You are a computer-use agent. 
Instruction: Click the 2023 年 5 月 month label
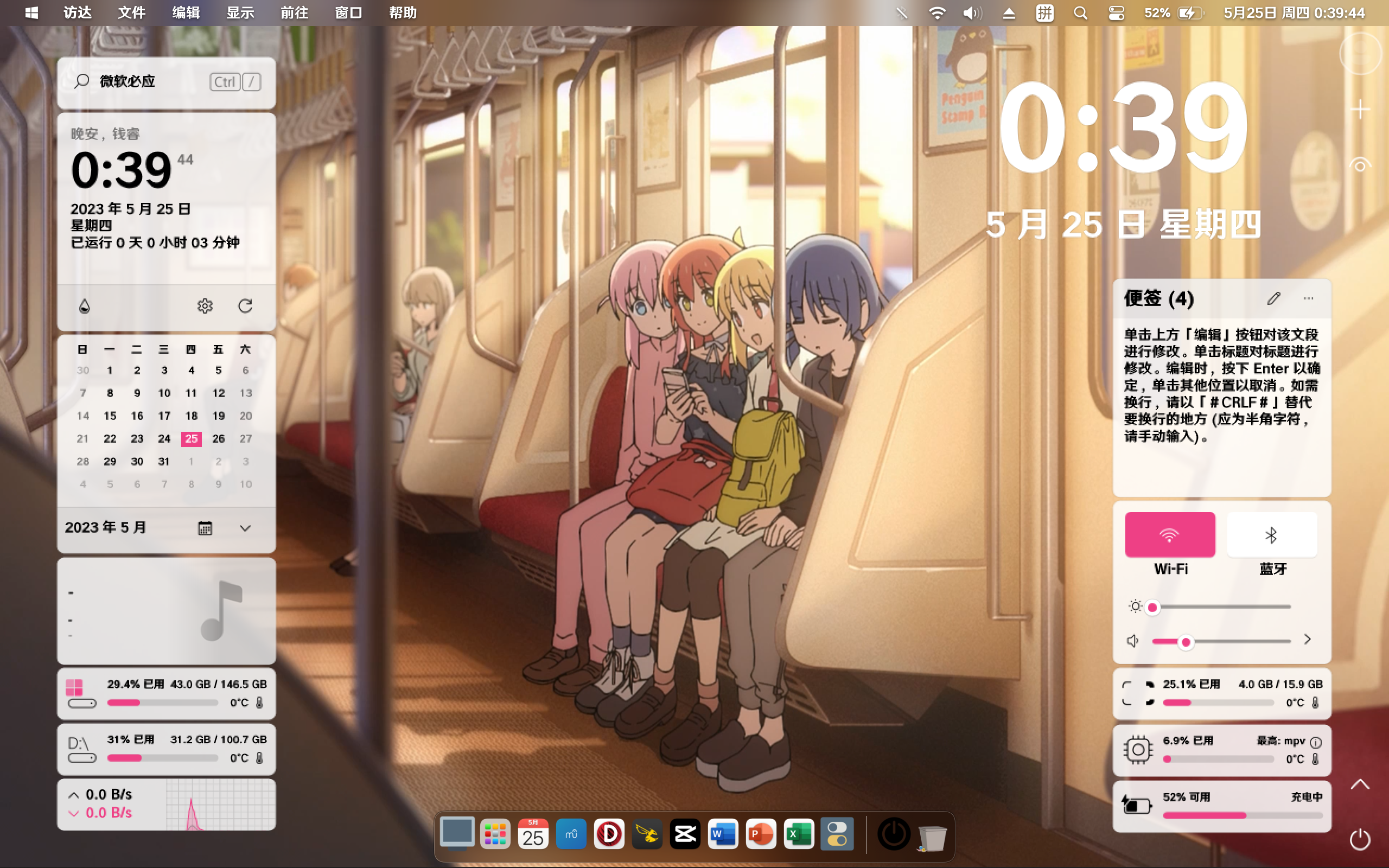[x=106, y=527]
